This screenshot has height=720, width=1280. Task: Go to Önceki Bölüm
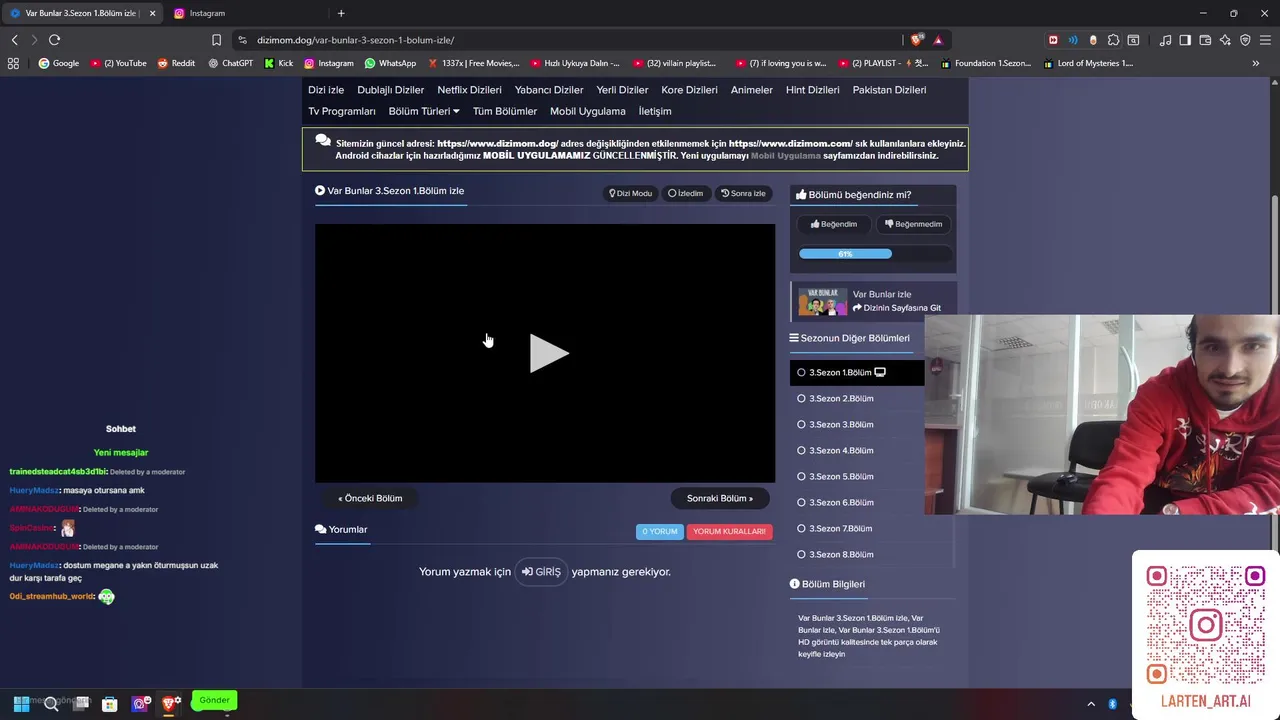pyautogui.click(x=370, y=498)
